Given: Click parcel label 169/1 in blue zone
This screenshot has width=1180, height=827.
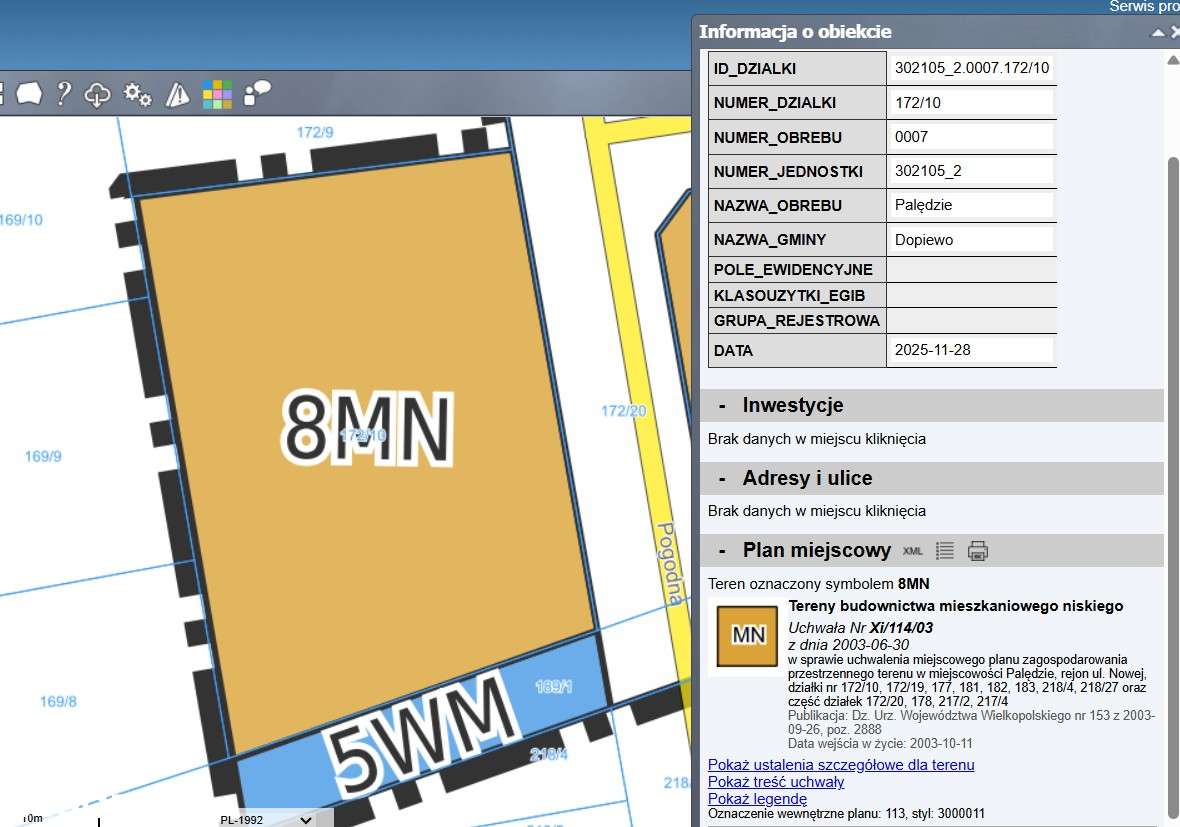Looking at the screenshot, I should (553, 686).
